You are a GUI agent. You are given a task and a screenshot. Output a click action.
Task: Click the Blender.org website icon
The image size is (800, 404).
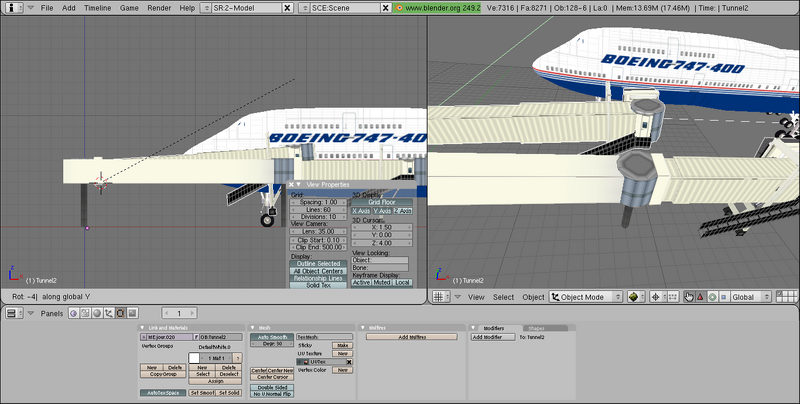click(399, 8)
